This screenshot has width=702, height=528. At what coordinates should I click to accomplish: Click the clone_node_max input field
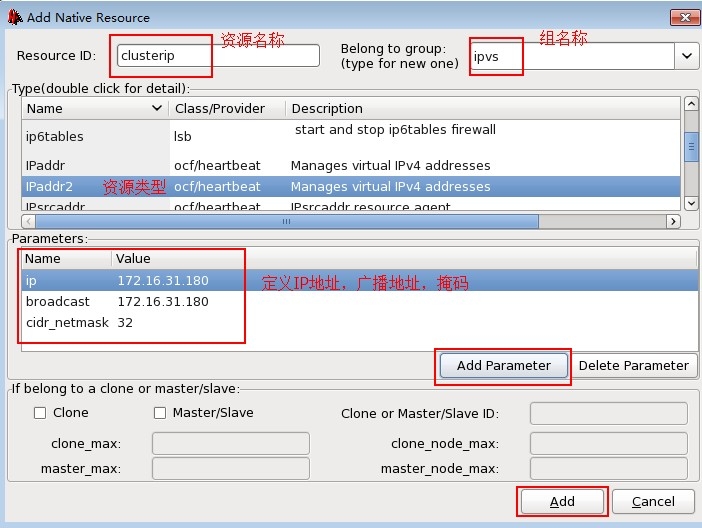tap(609, 443)
